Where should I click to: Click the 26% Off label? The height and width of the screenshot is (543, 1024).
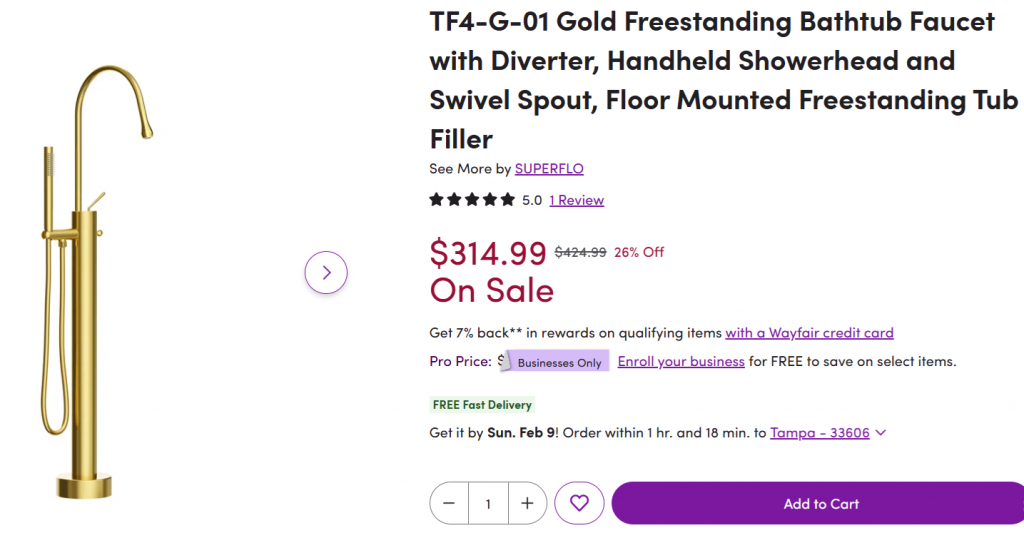pos(639,252)
